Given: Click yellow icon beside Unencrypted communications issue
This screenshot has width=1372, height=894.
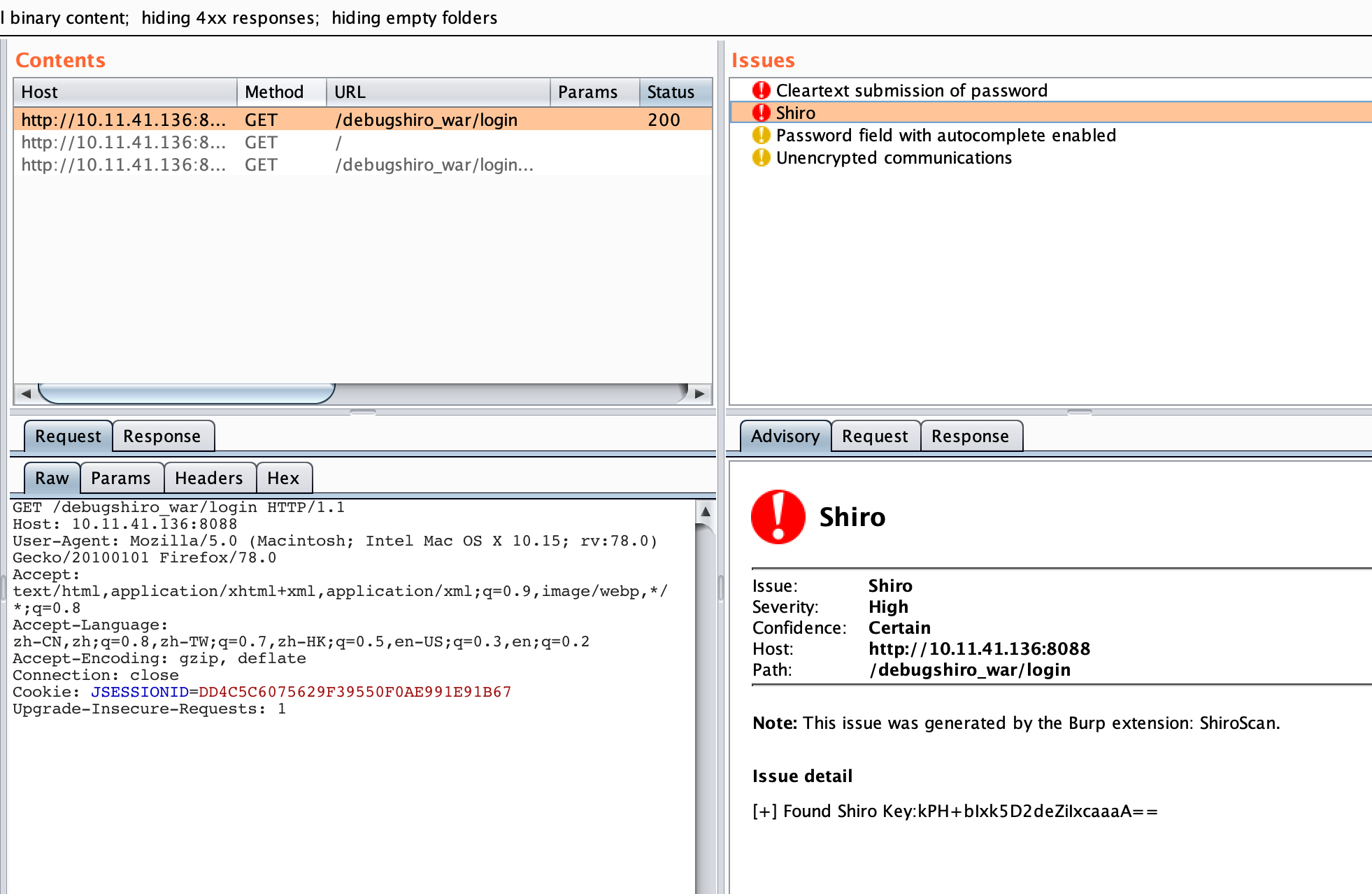Looking at the screenshot, I should [761, 157].
